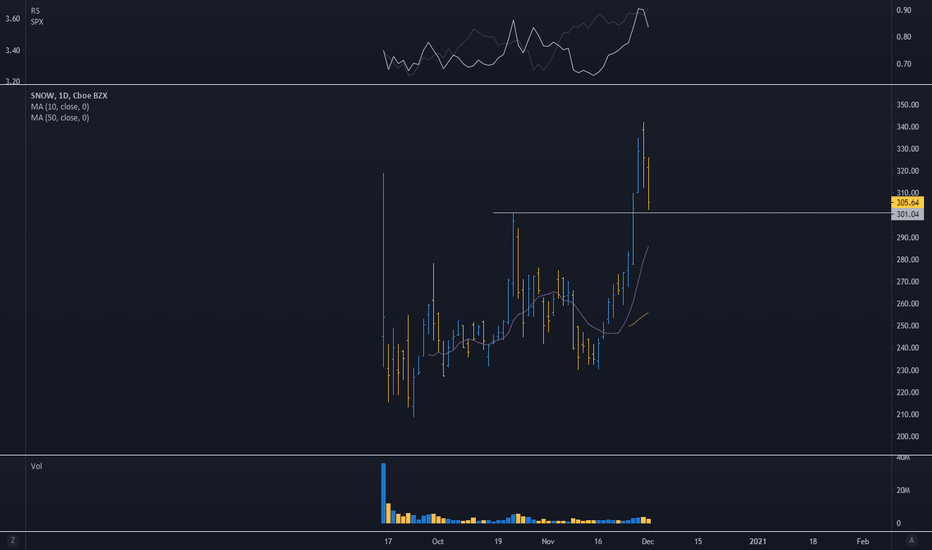Select the MA (10, close, 0) indicator label
The height and width of the screenshot is (550, 932).
pyautogui.click(x=60, y=107)
